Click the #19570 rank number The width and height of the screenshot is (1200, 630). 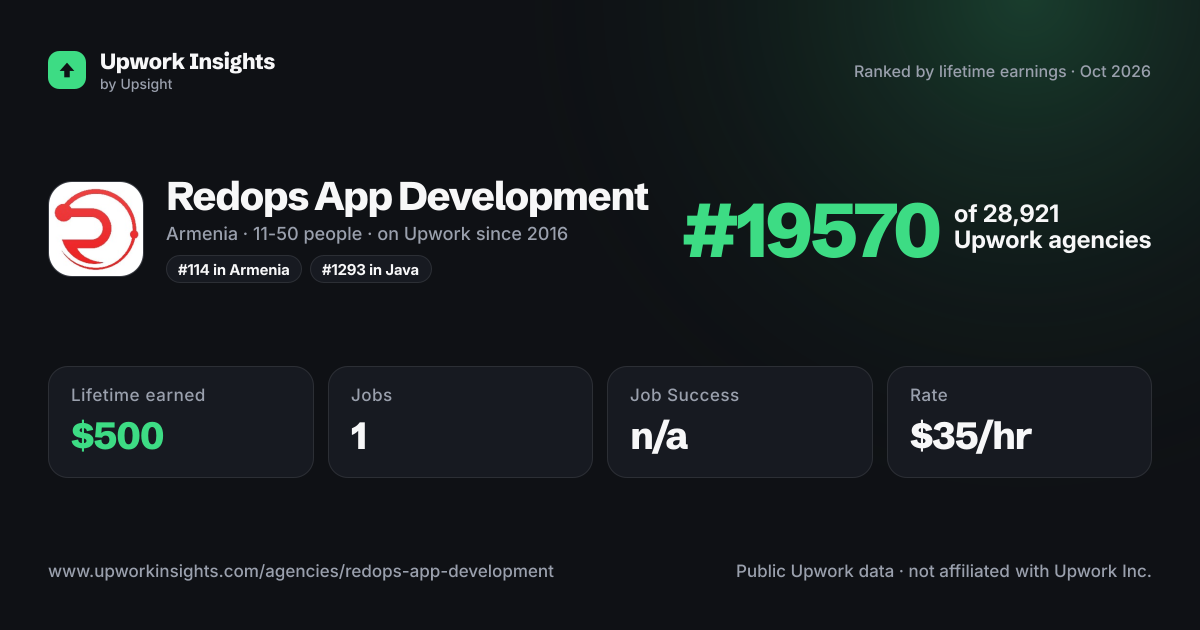[811, 232]
